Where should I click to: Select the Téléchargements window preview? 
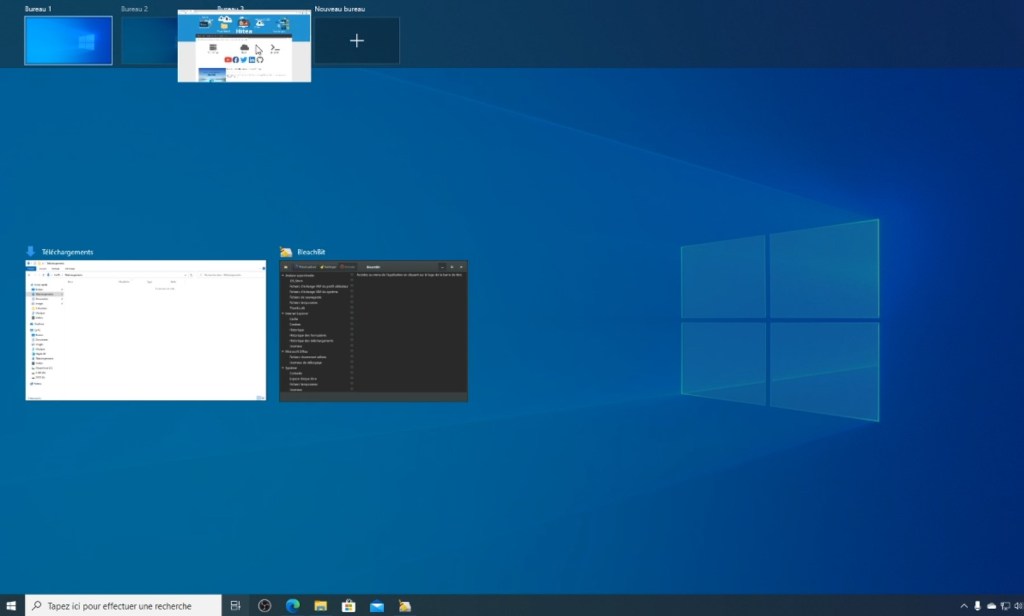tap(146, 331)
